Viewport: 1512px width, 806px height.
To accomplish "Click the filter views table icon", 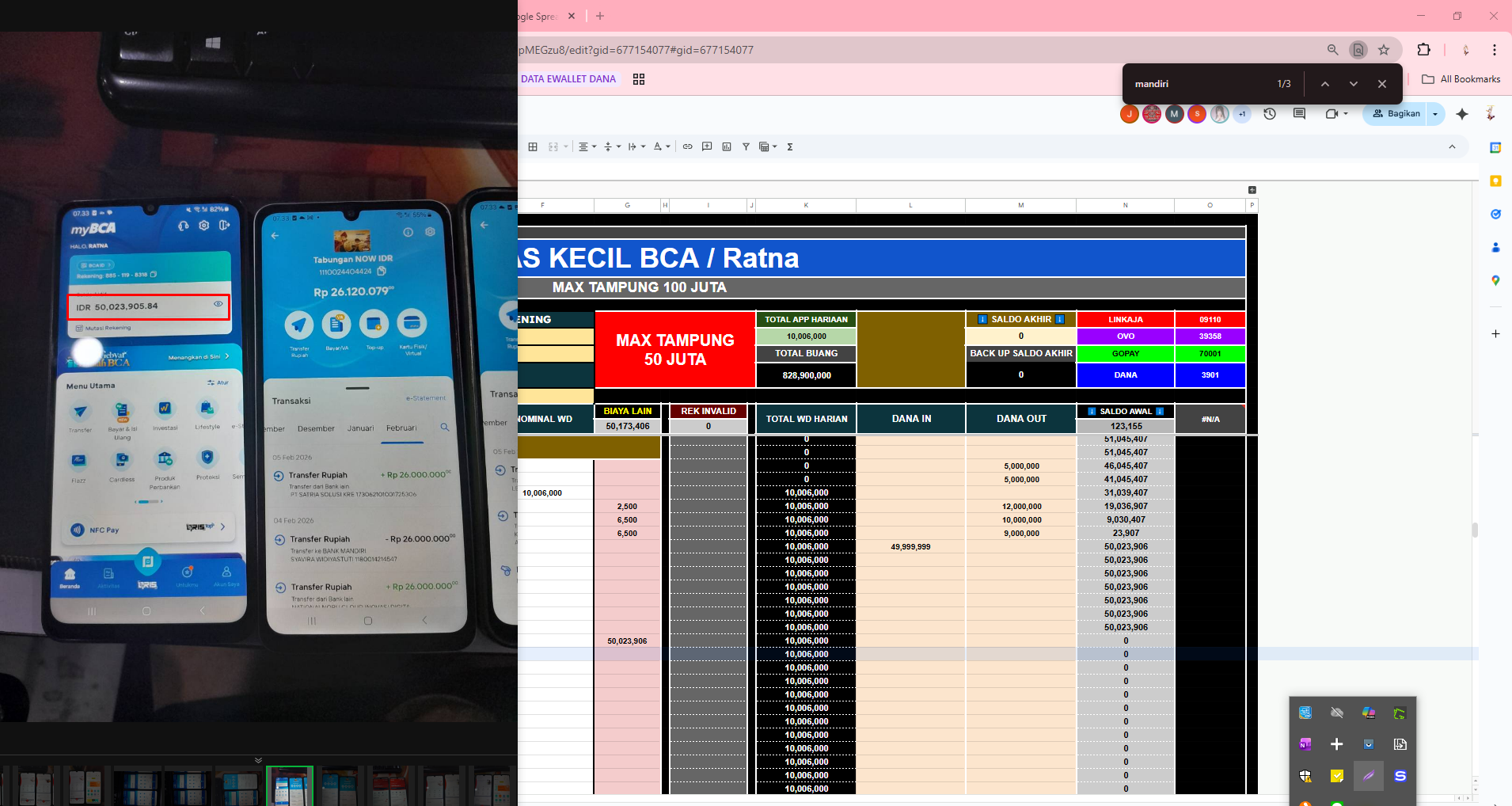I will (x=764, y=146).
